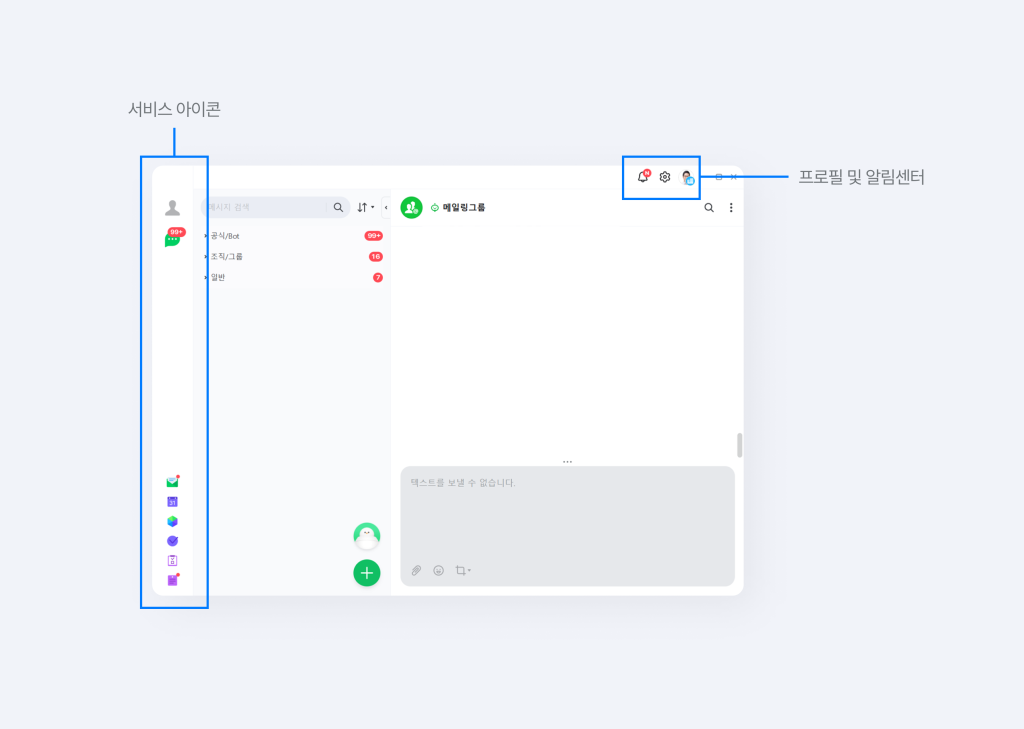Image resolution: width=1024 pixels, height=729 pixels.
Task: Open the screen capture crop dropdown
Action: [462, 570]
